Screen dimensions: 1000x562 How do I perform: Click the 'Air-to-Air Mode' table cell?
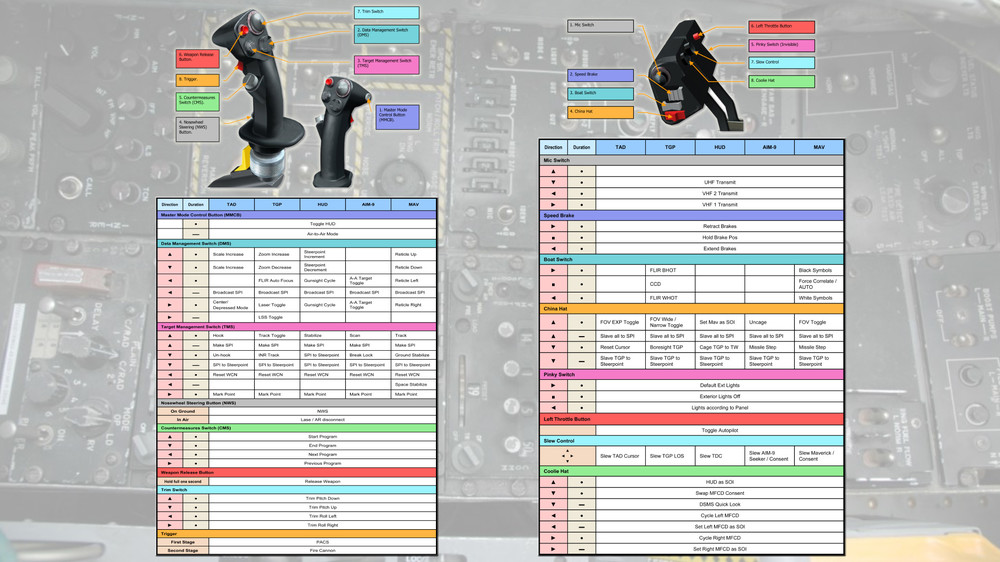[323, 234]
